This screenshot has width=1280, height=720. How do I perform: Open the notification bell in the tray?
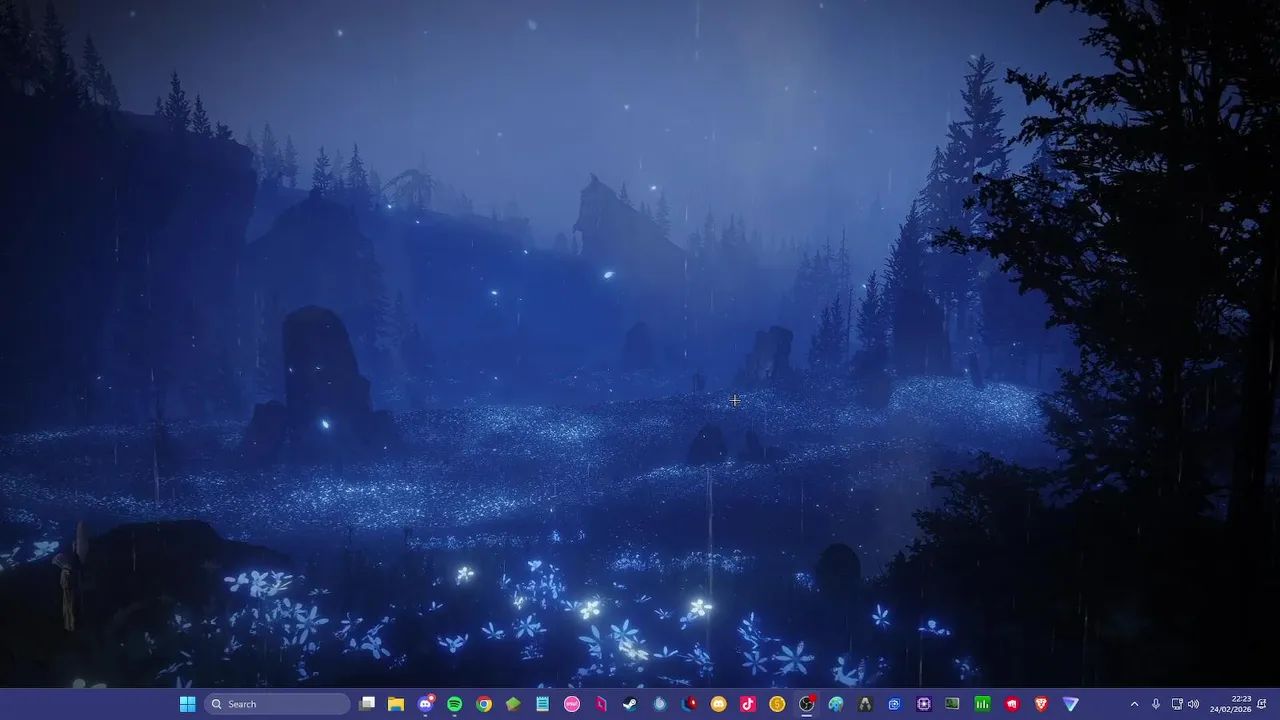tap(1262, 704)
